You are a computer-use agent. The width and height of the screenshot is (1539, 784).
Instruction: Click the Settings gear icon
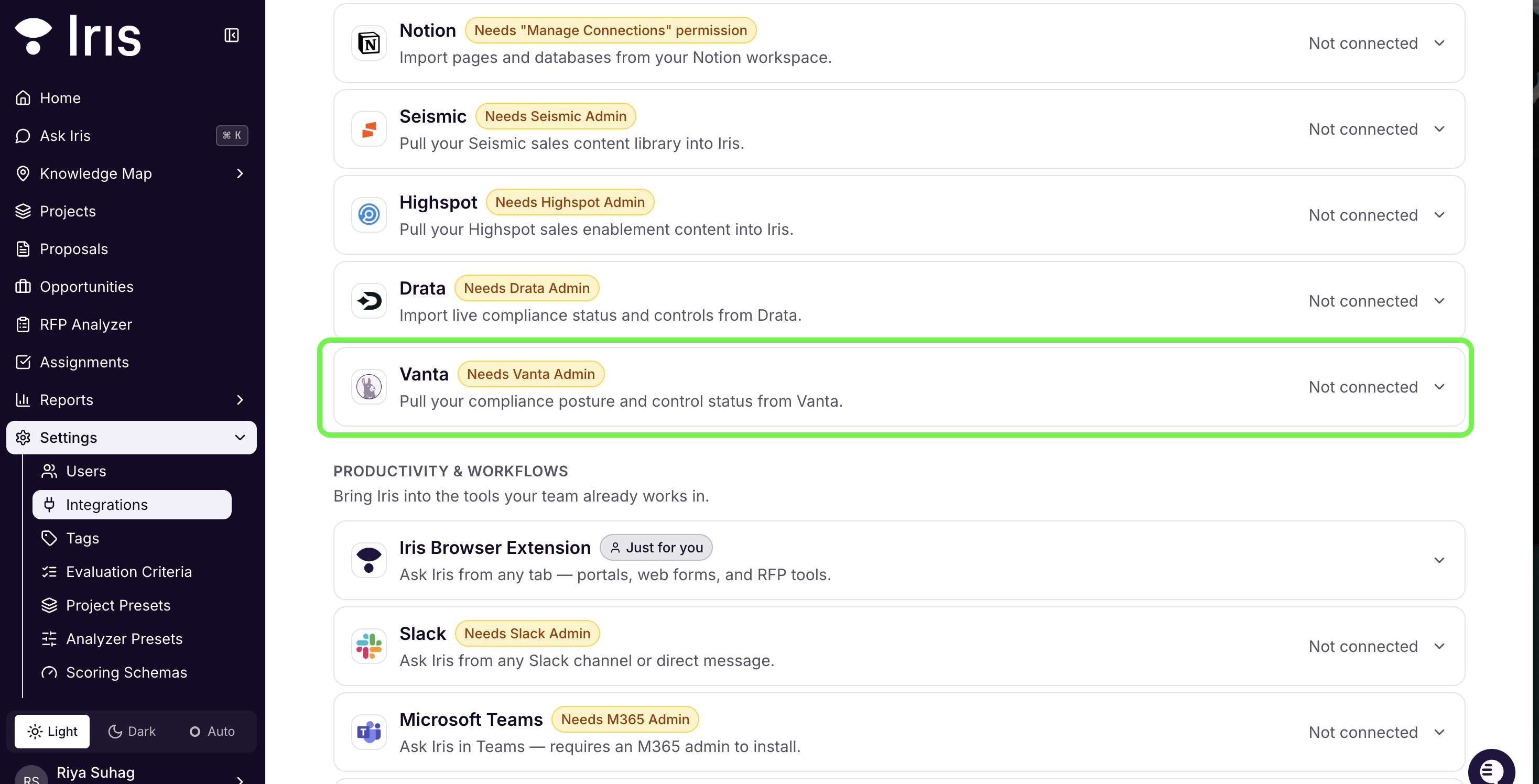[x=23, y=438]
